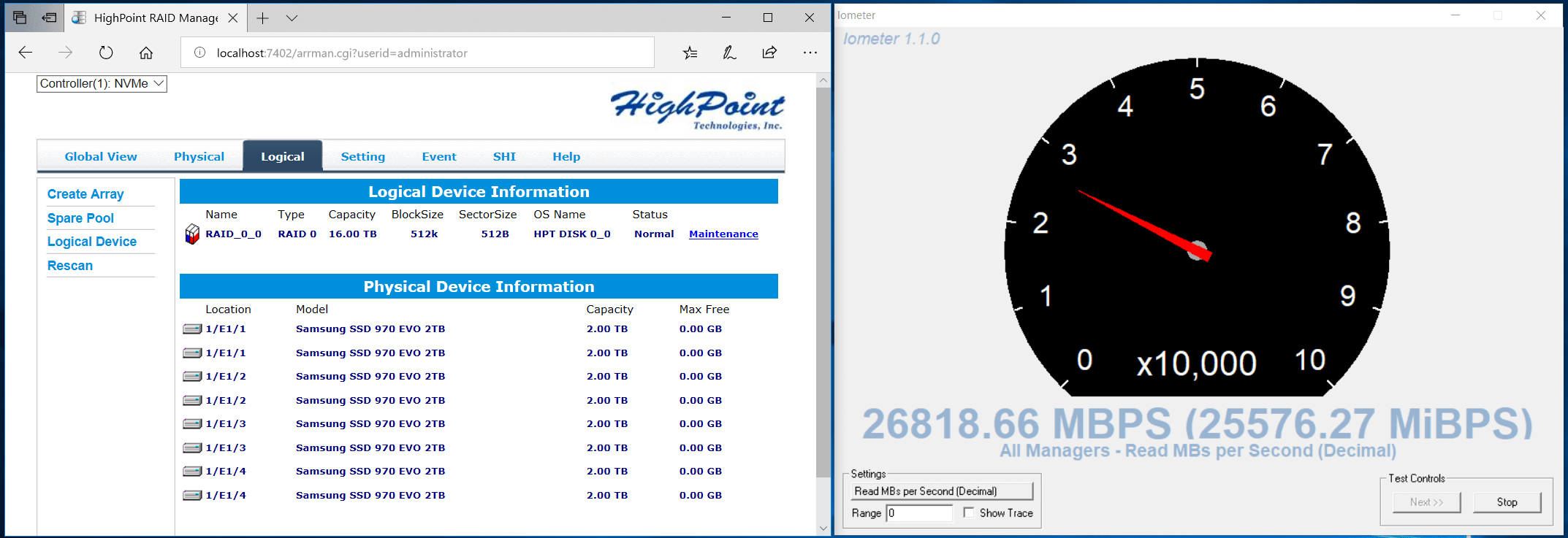Open the Help tab
Viewport: 1568px width, 538px height.
(566, 156)
